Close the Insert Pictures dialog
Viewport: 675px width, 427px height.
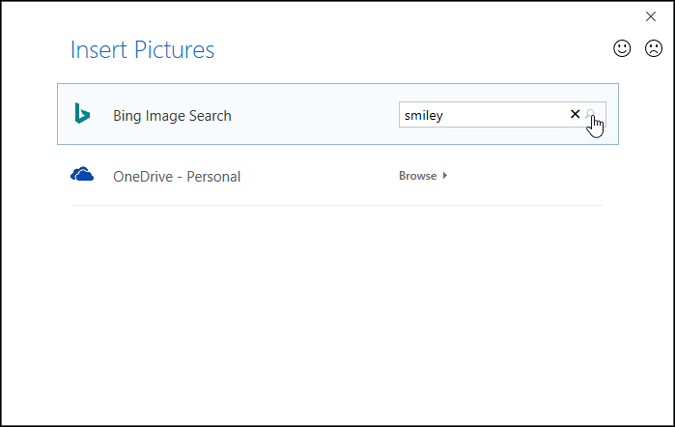coord(651,16)
